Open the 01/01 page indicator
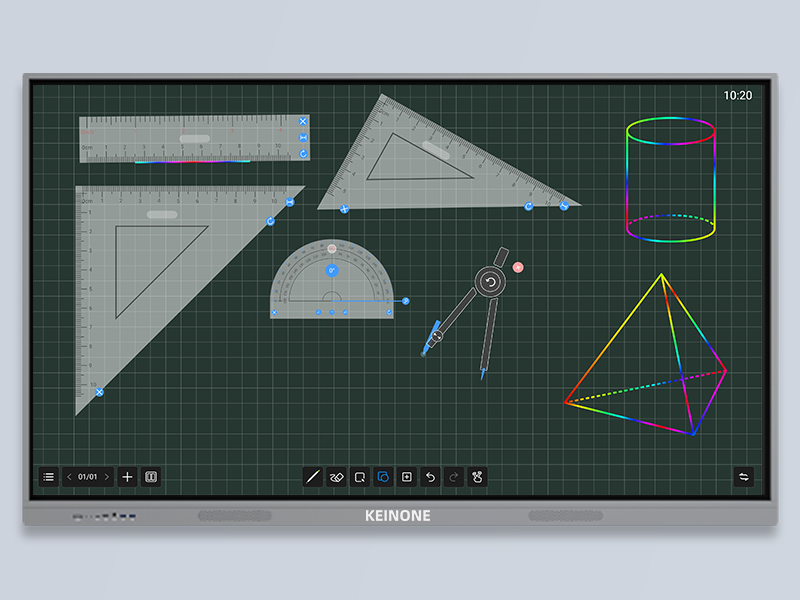 point(88,477)
